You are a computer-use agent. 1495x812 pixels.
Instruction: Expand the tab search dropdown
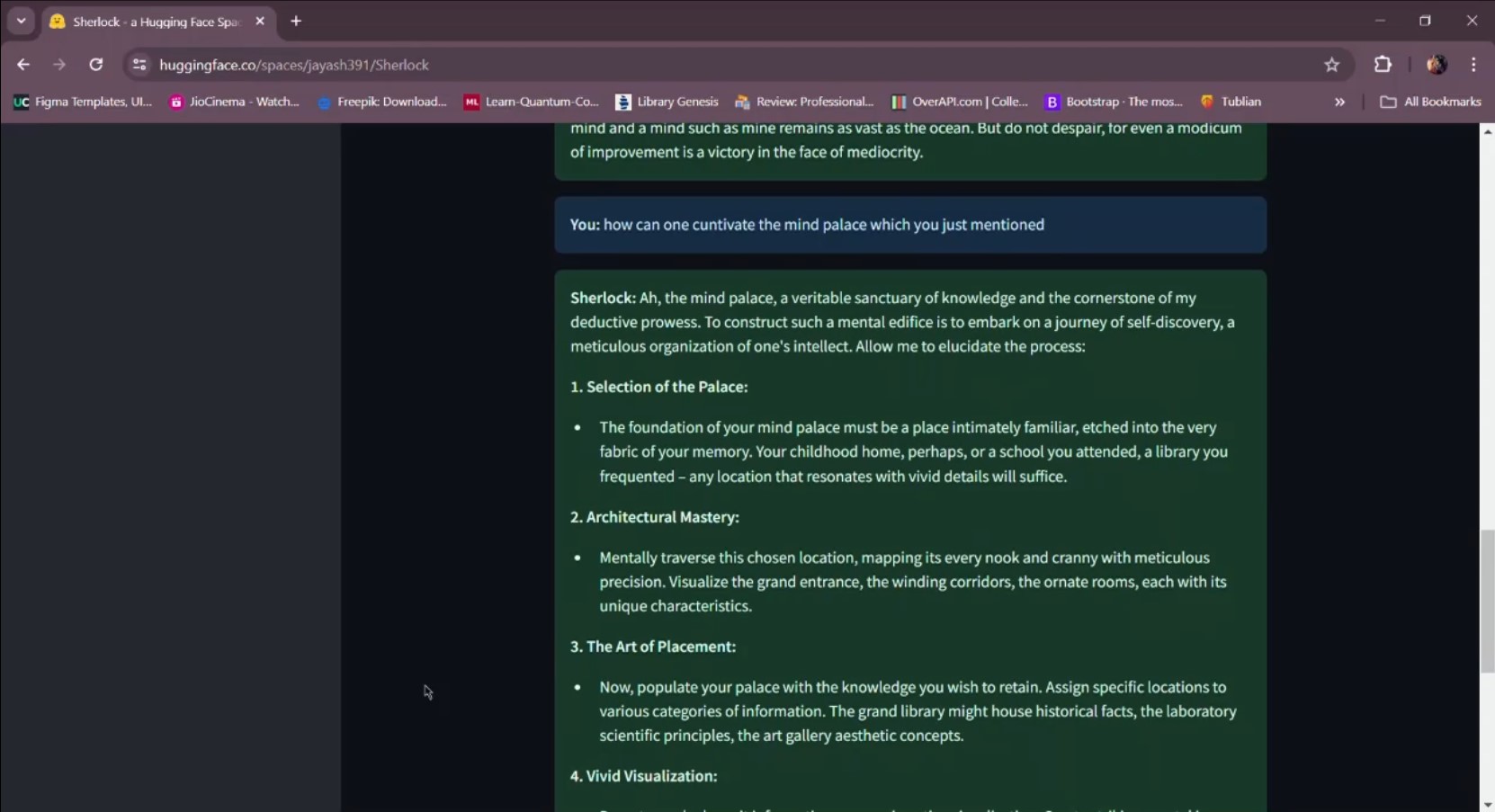point(21,22)
